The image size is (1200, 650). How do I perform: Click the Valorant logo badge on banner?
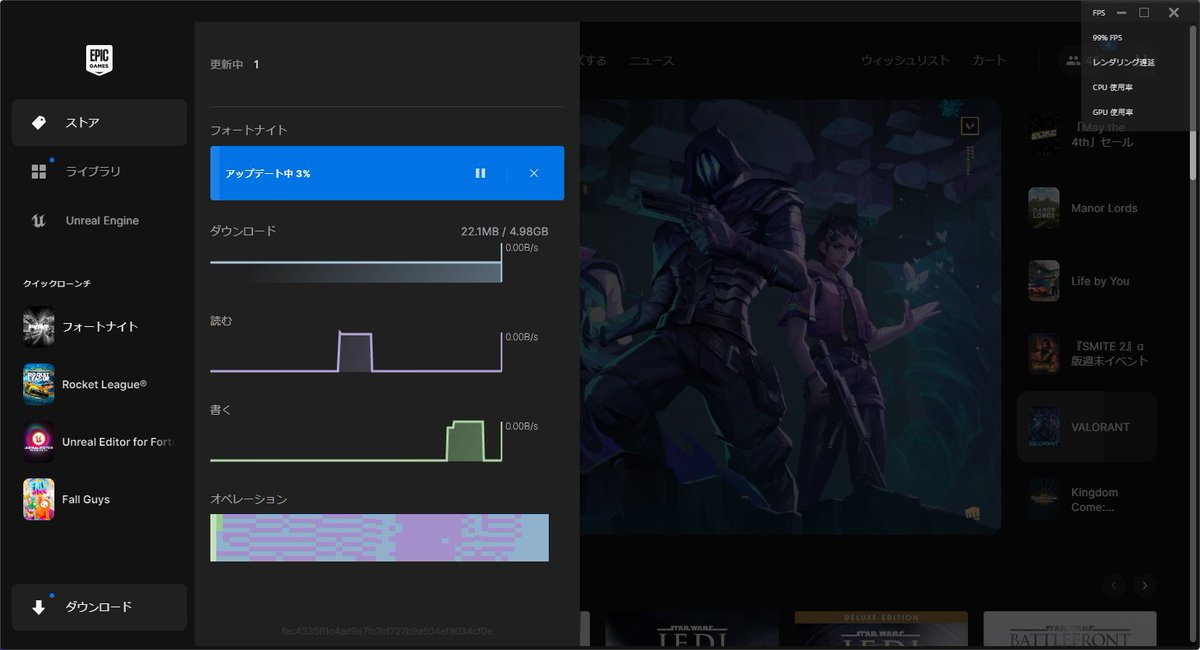[969, 126]
